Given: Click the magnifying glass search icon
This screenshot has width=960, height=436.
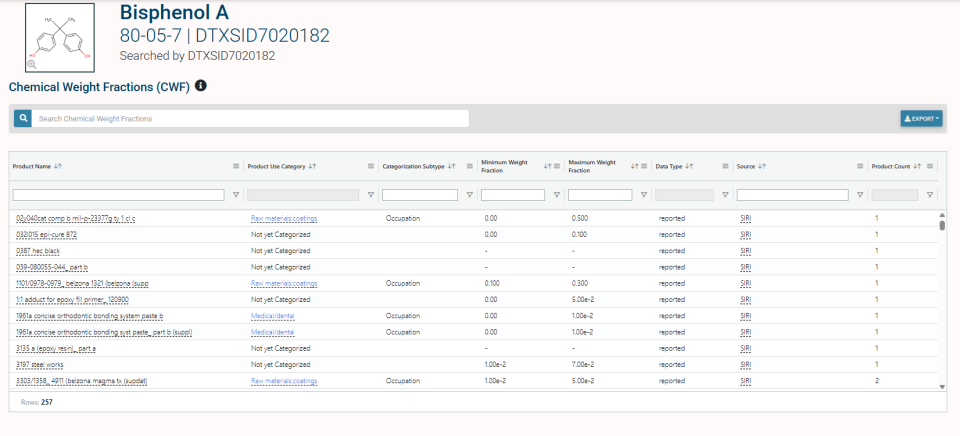Looking at the screenshot, I should pos(23,118).
